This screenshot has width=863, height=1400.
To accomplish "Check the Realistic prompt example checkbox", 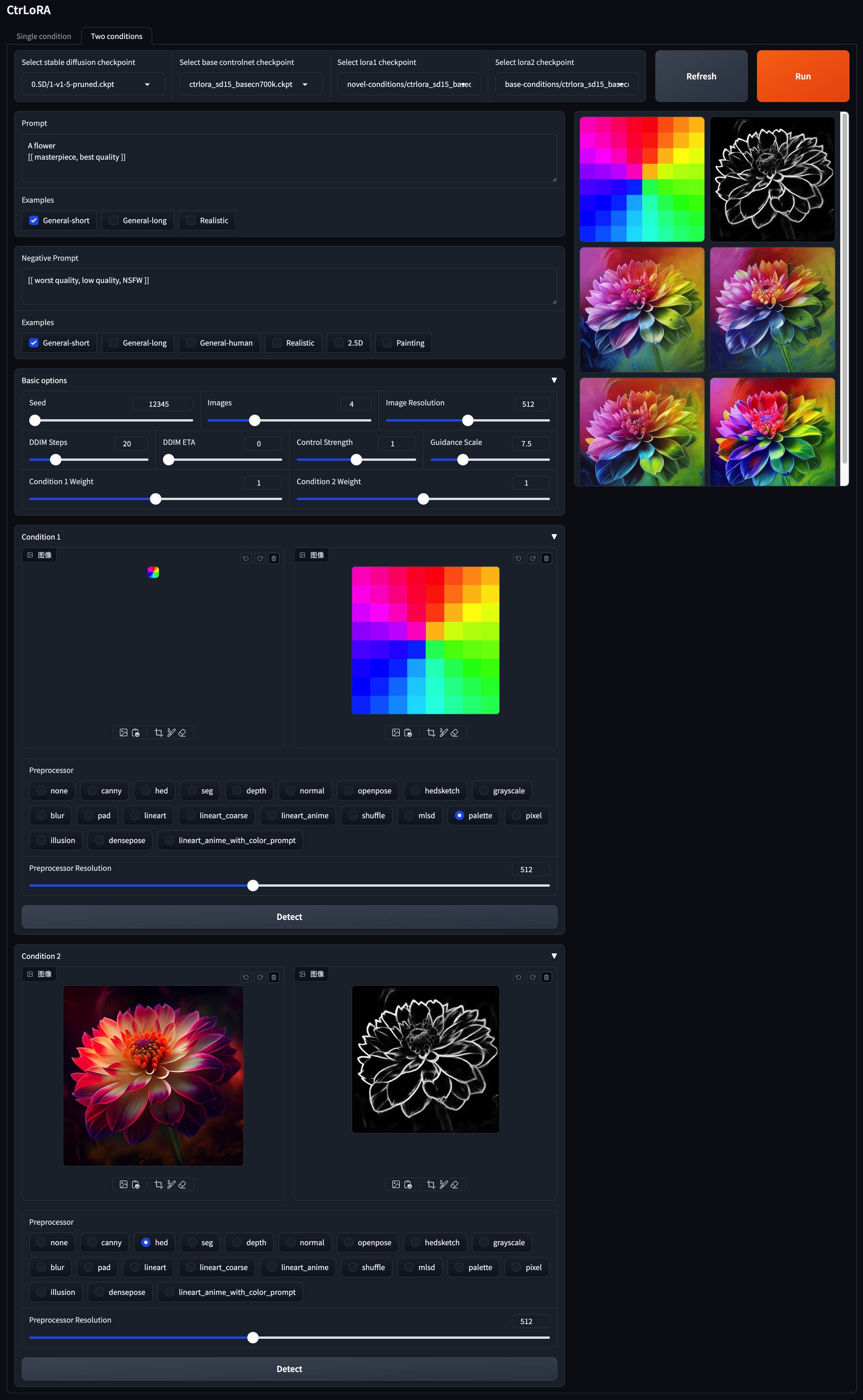I will coord(191,221).
